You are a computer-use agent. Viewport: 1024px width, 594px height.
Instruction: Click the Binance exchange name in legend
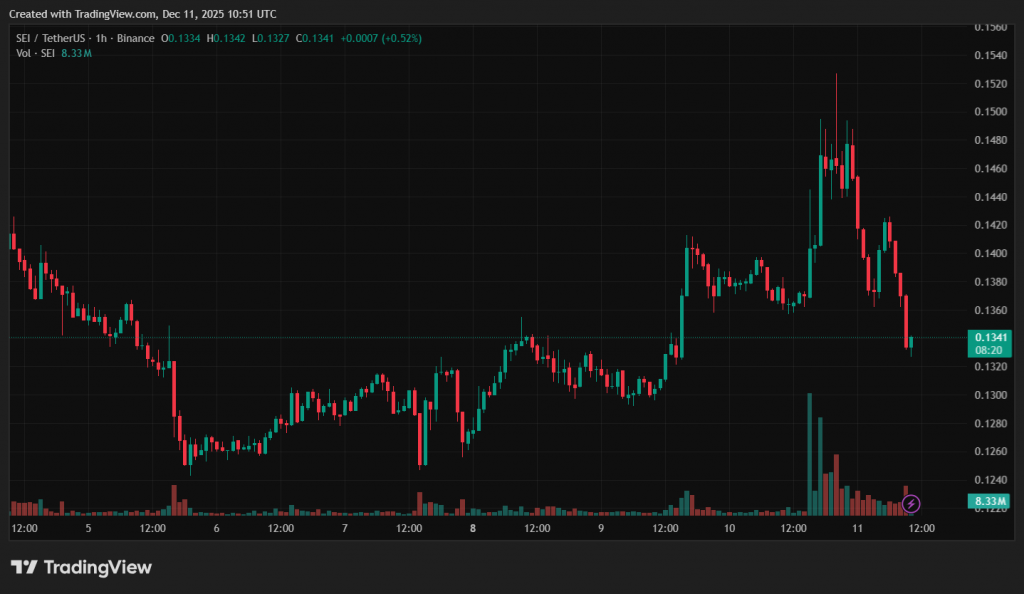(136, 38)
